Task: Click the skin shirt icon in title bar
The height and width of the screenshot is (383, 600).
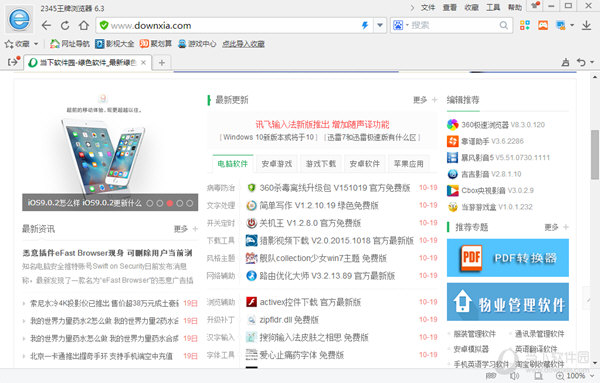Action: (534, 6)
